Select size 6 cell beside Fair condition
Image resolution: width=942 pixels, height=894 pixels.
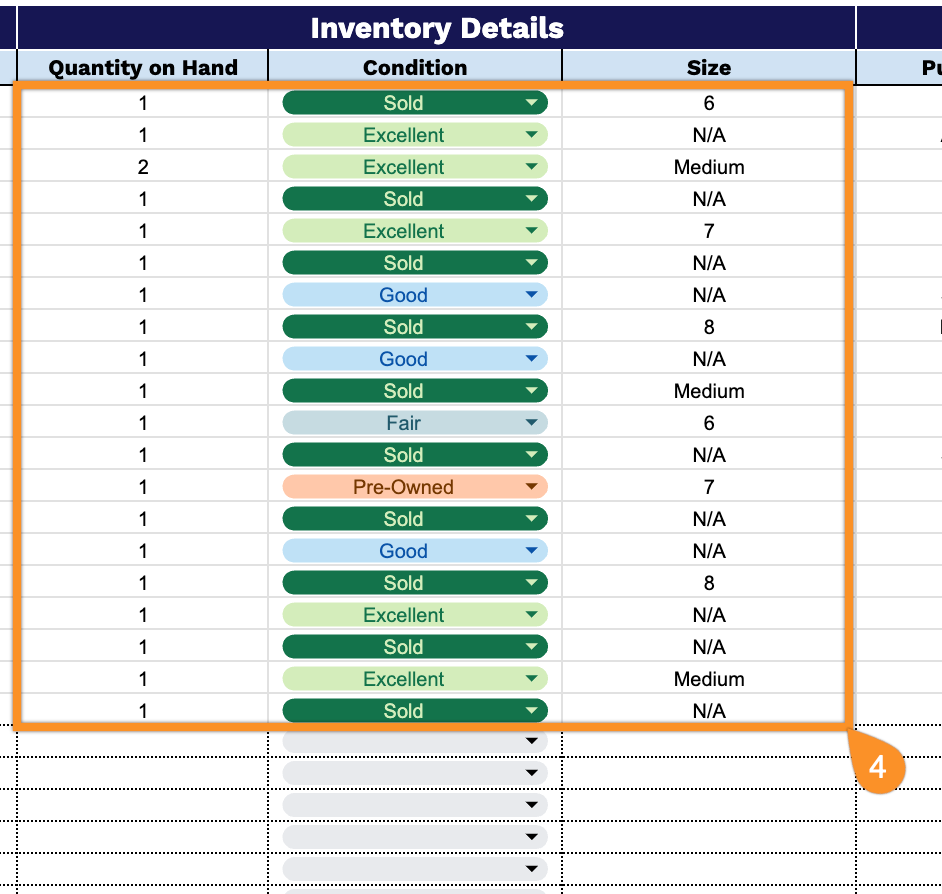(x=708, y=423)
